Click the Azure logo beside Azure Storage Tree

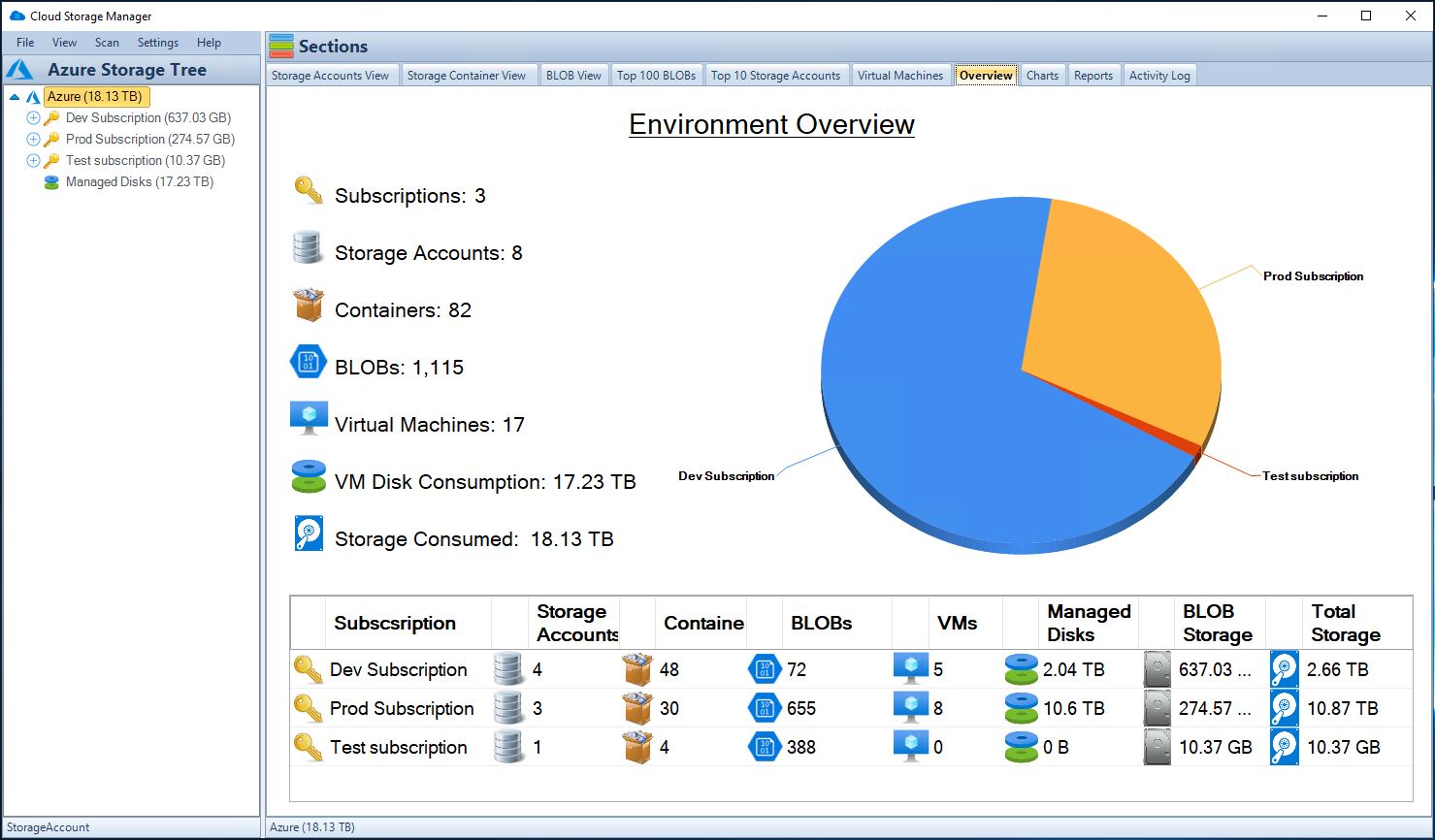click(20, 70)
